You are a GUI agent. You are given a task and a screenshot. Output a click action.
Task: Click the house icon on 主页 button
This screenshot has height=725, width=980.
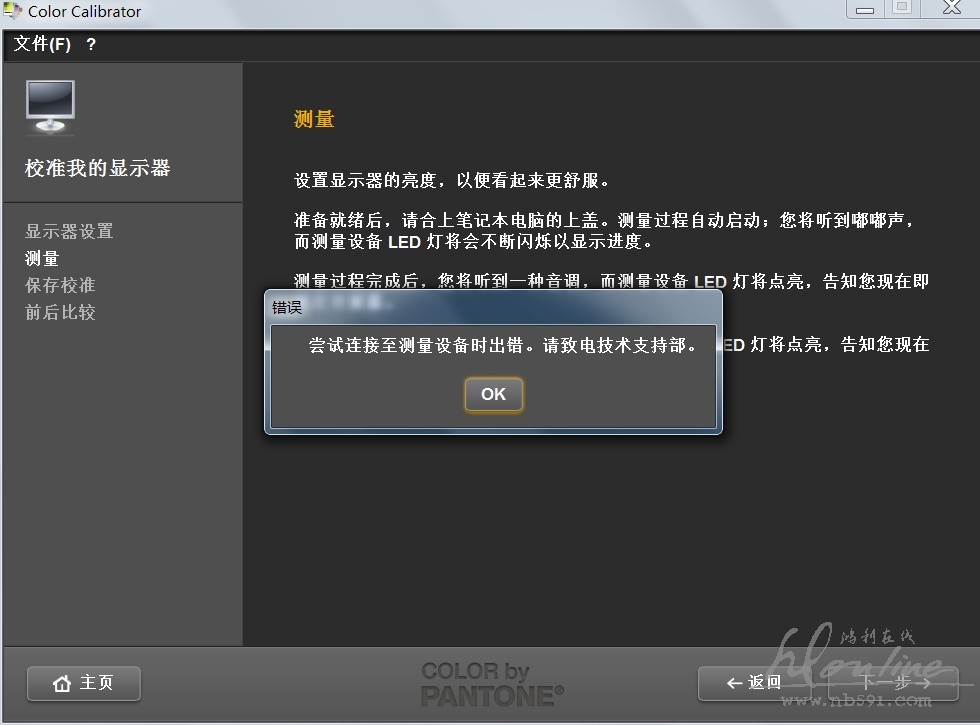point(62,684)
